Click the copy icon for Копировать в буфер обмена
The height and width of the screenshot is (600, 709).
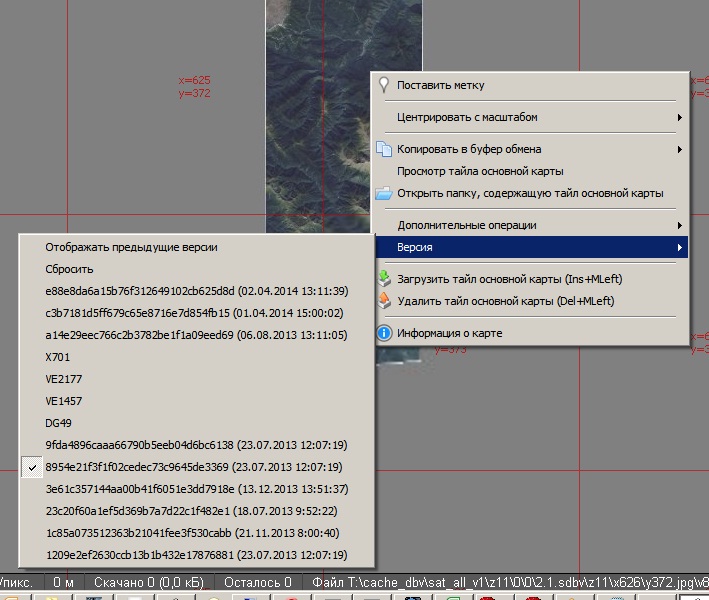point(383,150)
